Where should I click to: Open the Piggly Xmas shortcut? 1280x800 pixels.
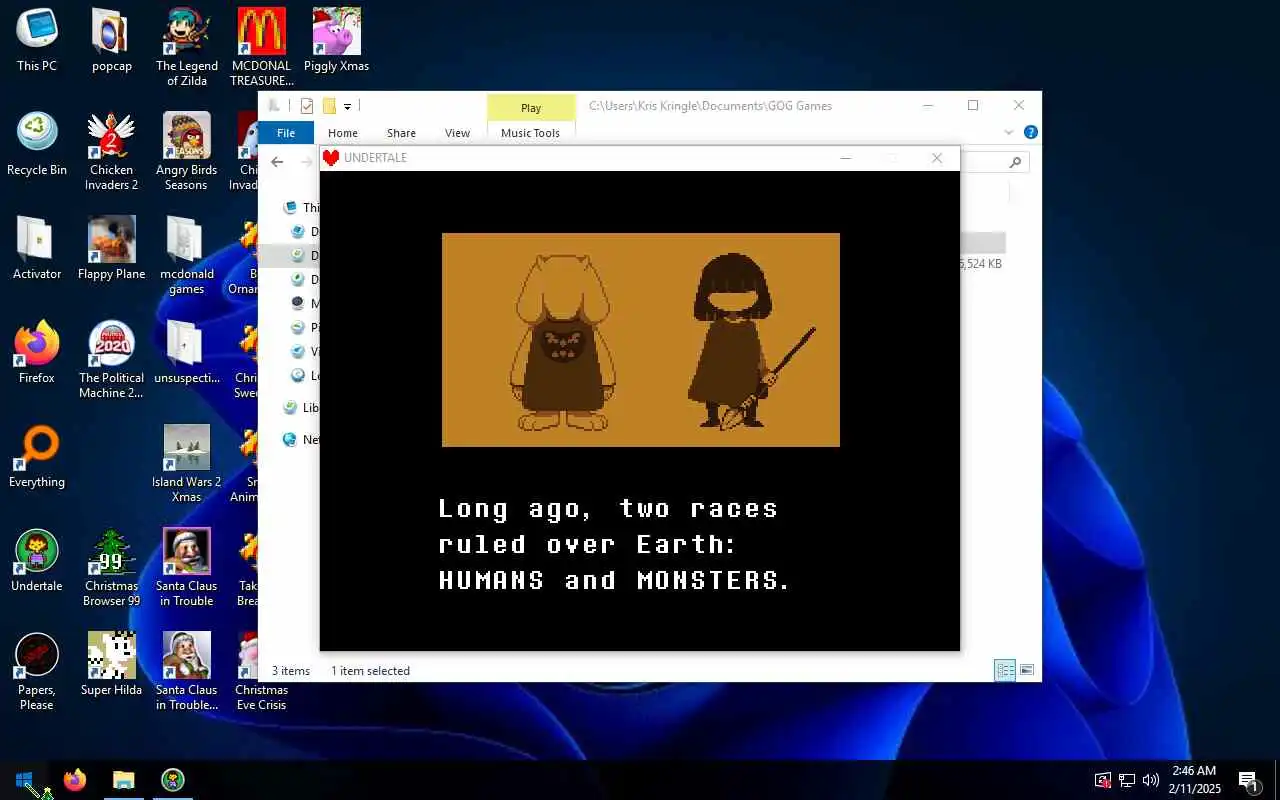tap(336, 40)
